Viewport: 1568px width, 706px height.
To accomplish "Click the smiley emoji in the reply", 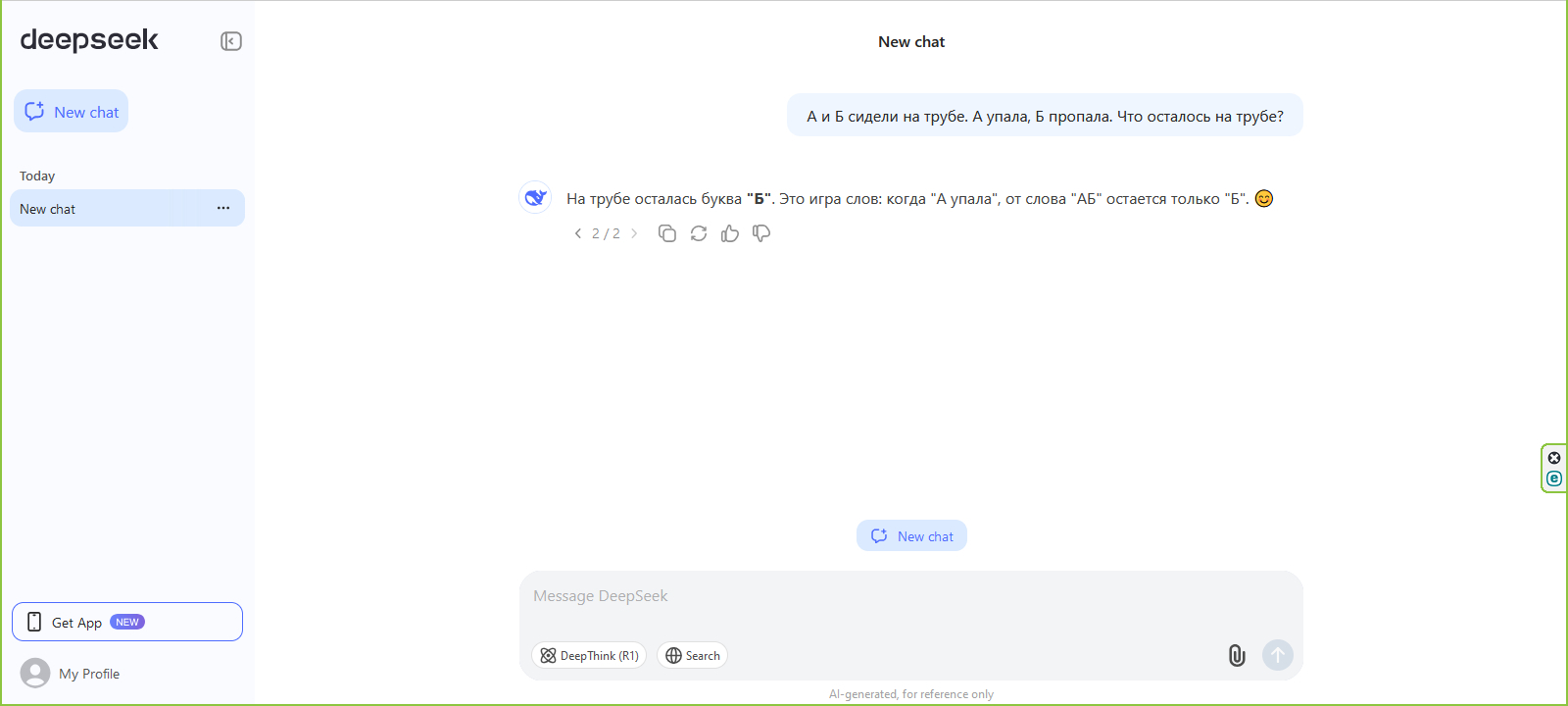I will 1264,198.
